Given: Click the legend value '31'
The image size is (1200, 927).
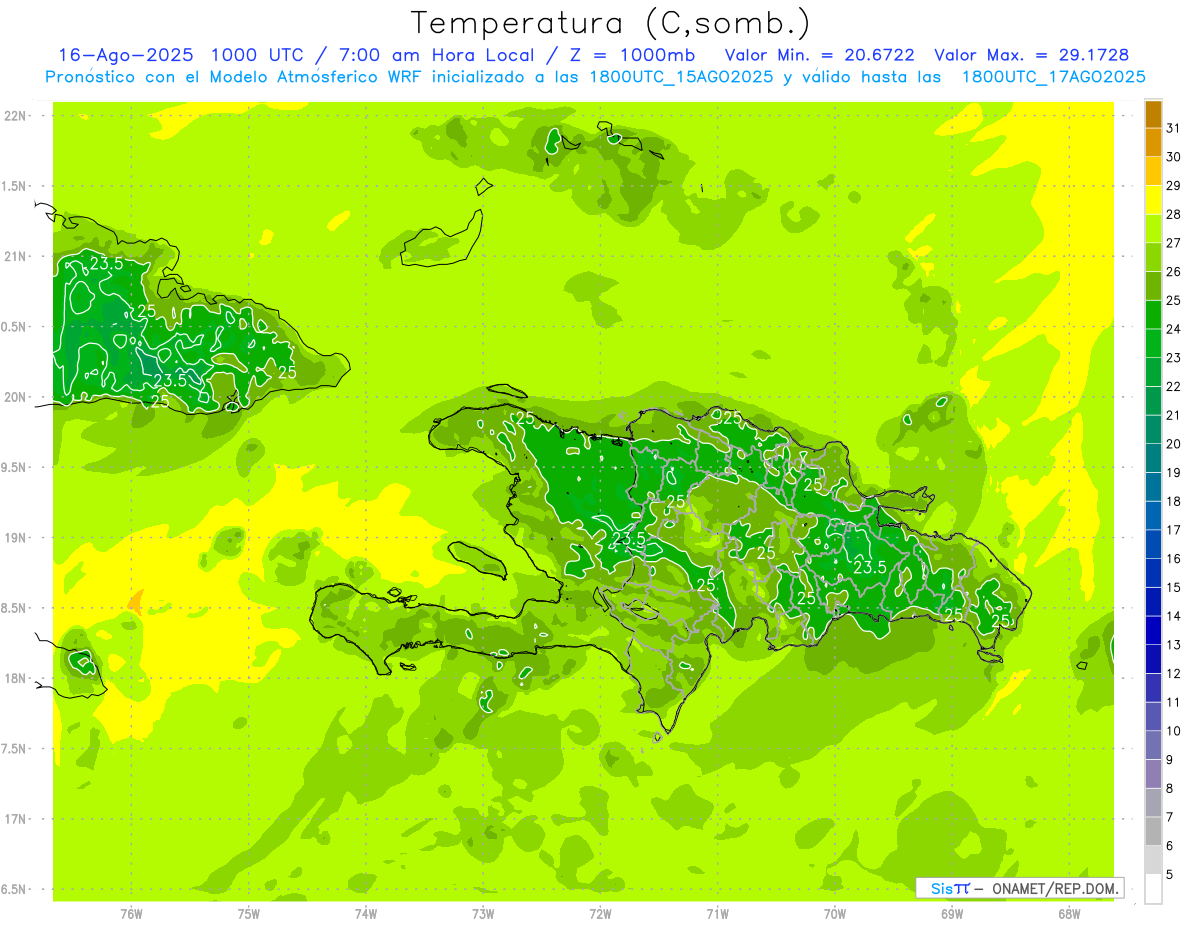Looking at the screenshot, I should (1173, 128).
